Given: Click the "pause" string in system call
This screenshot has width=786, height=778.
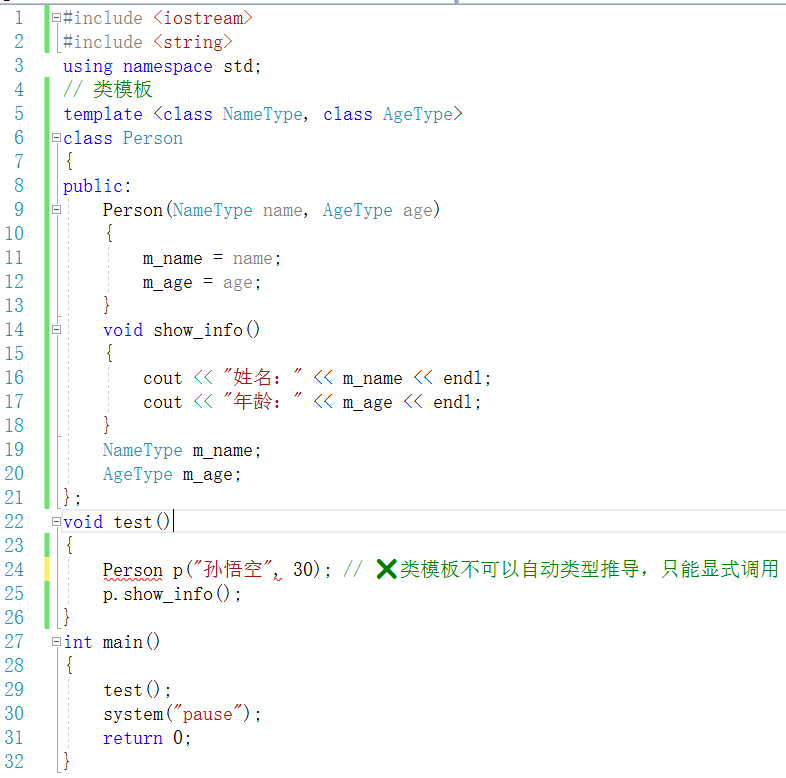Looking at the screenshot, I should 208,714.
